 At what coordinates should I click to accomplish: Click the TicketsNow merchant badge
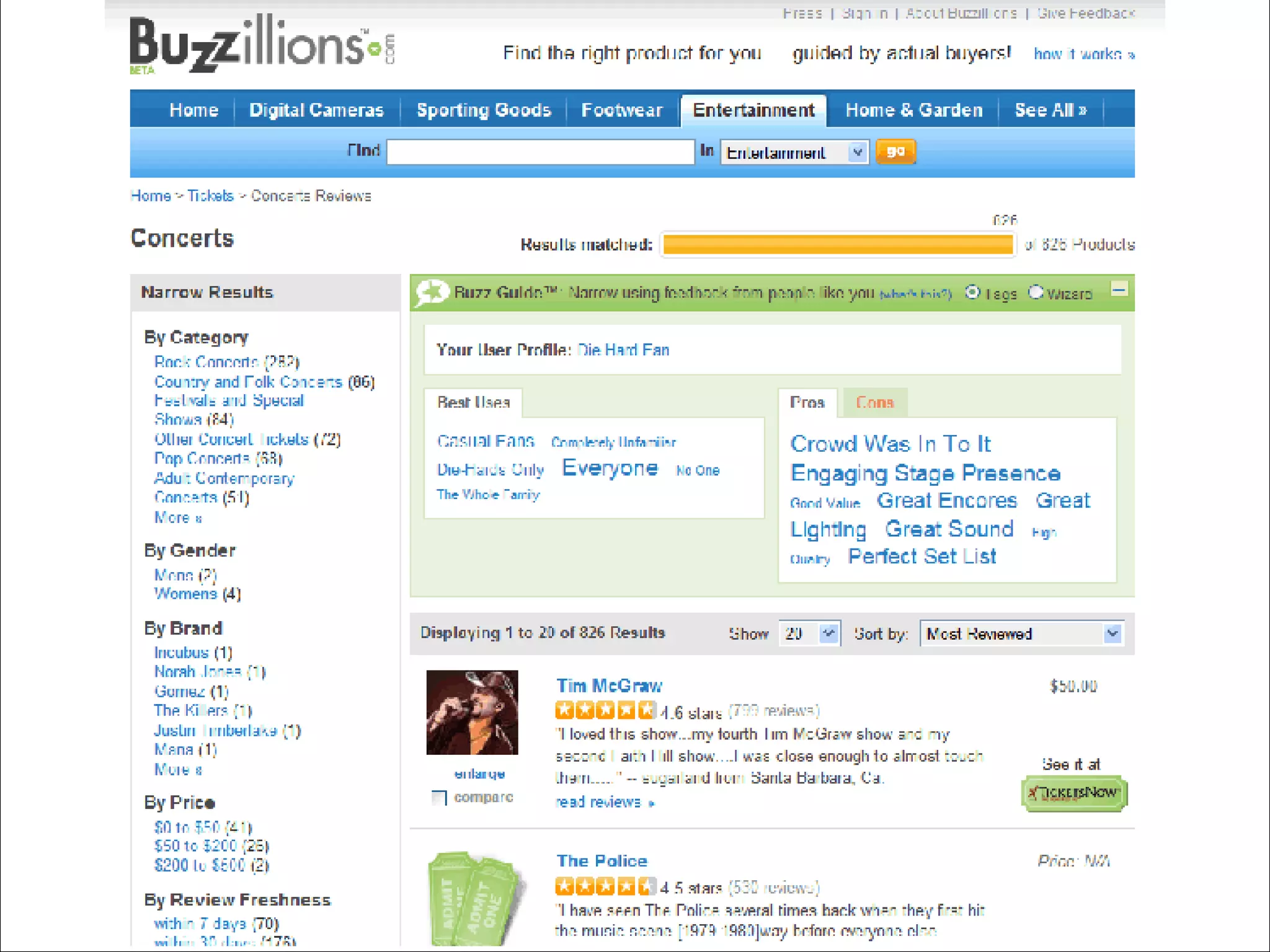(1074, 793)
